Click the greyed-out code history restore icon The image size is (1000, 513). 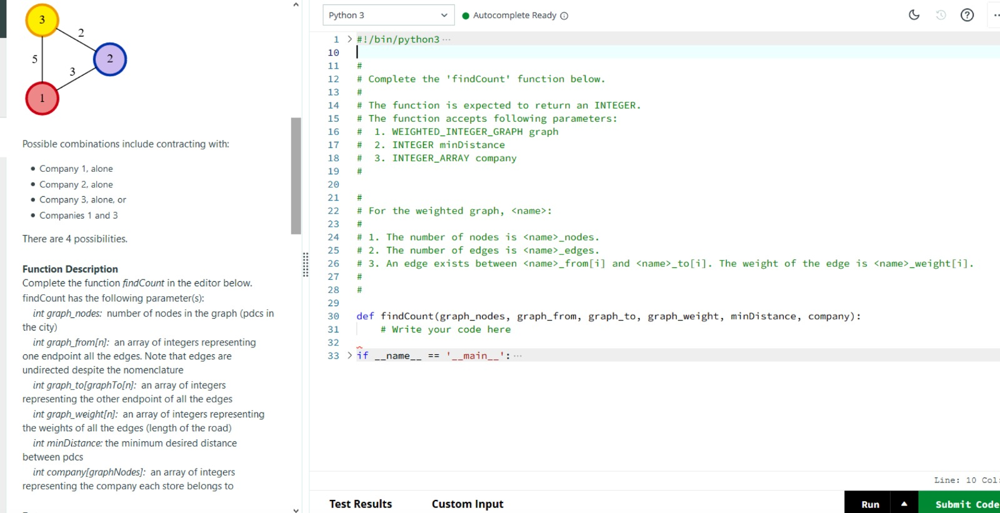[x=940, y=15]
